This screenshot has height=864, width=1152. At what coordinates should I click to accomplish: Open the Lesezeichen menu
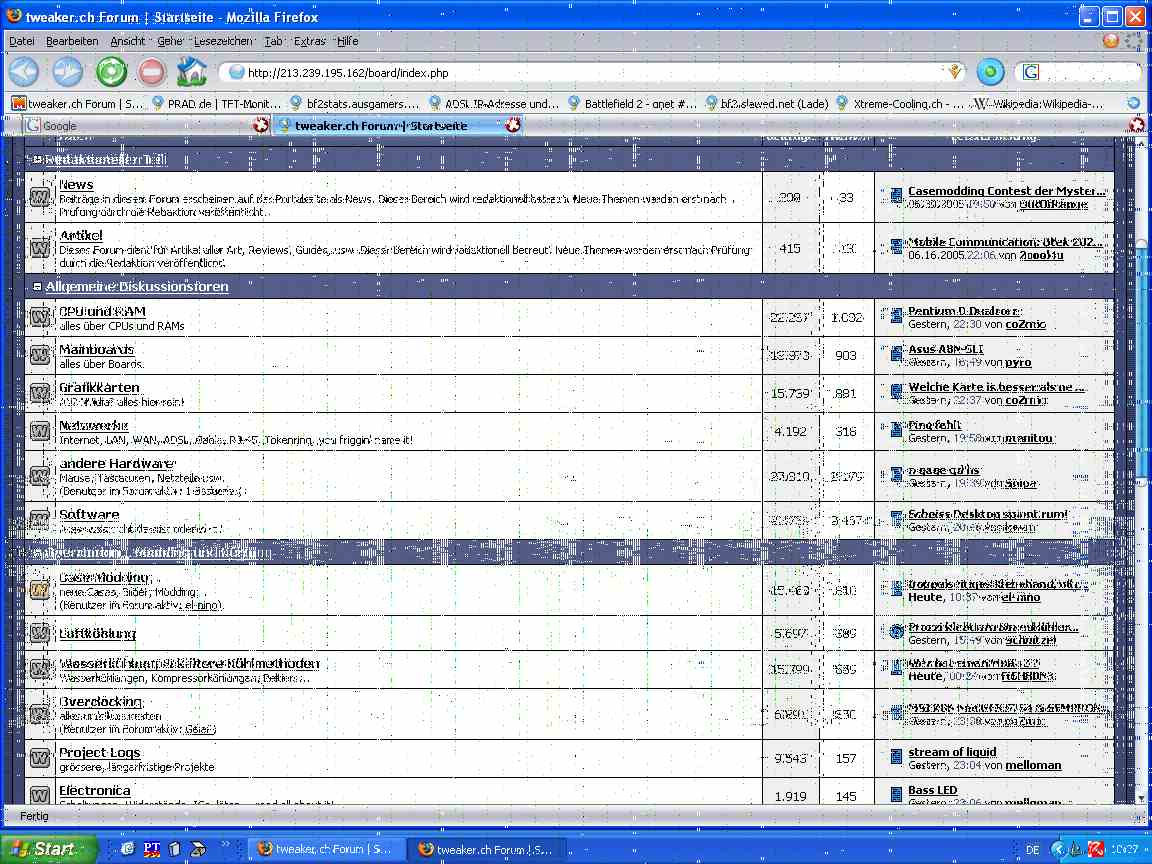point(223,41)
